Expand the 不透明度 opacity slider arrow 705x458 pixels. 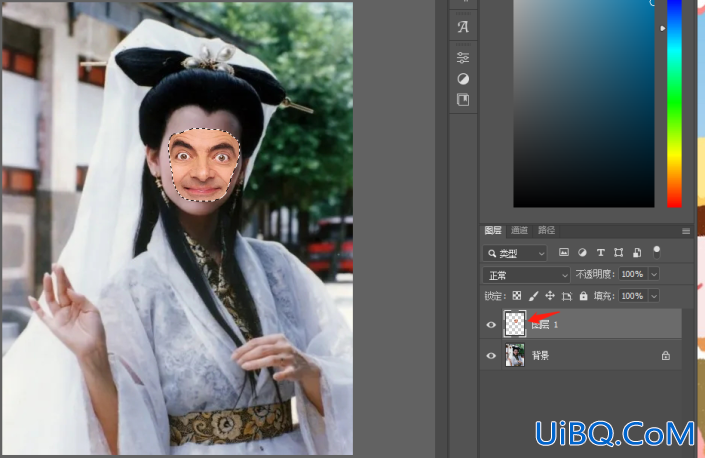(655, 274)
